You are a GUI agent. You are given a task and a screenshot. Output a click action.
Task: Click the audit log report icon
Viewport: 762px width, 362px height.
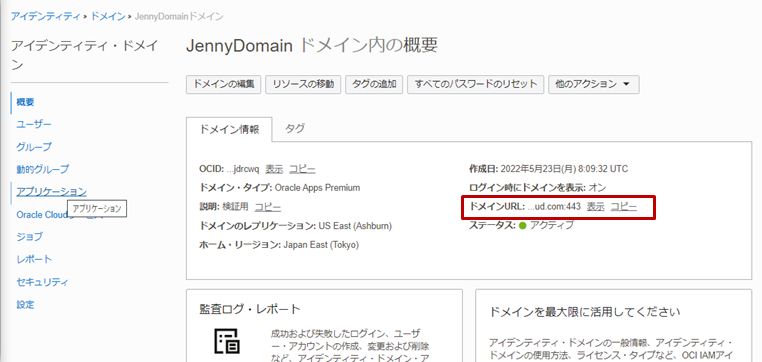click(226, 341)
